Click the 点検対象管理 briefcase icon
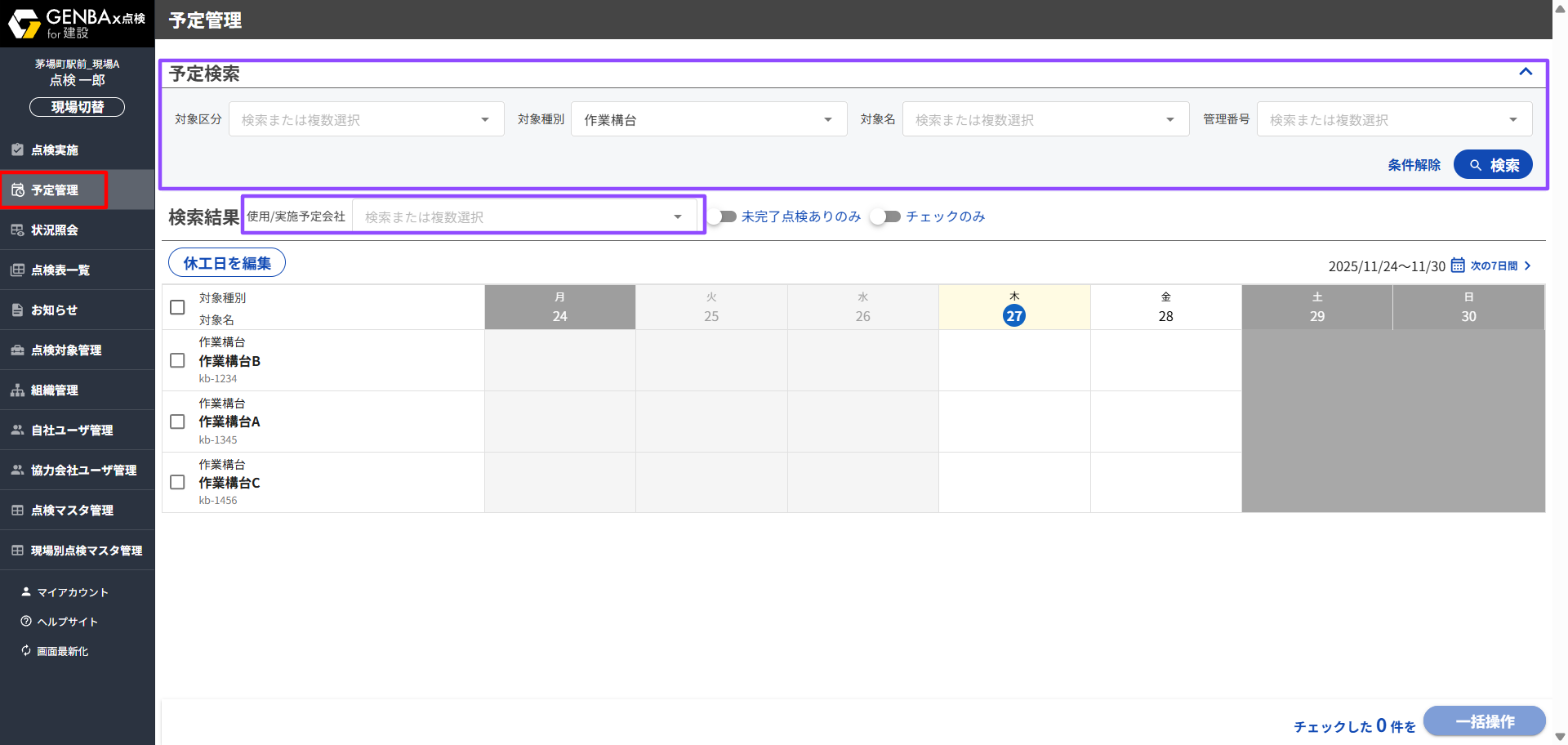Screen dimensions: 1568x745 pos(17,350)
